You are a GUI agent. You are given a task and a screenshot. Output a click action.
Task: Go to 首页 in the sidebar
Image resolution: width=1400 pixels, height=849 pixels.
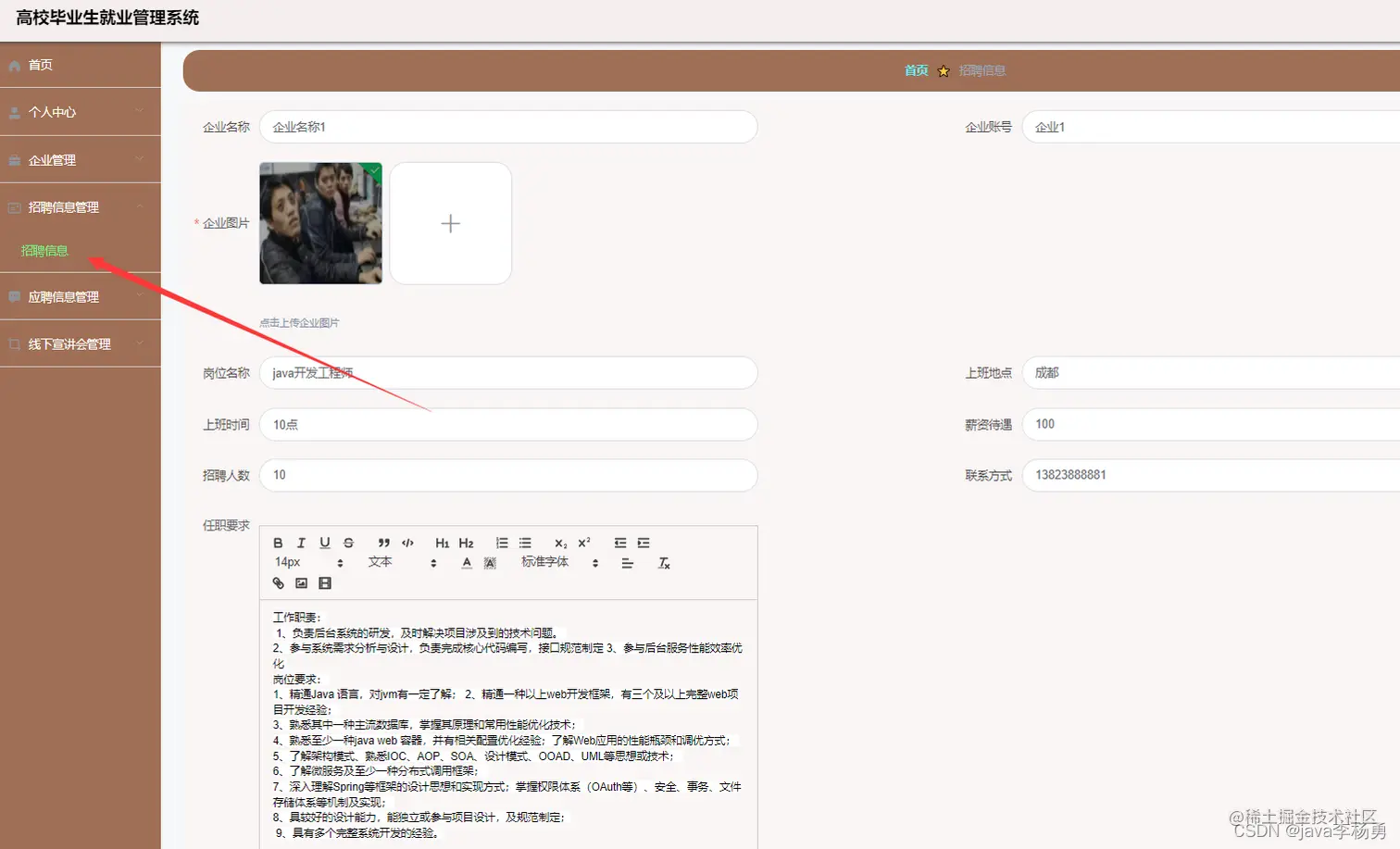[80, 65]
